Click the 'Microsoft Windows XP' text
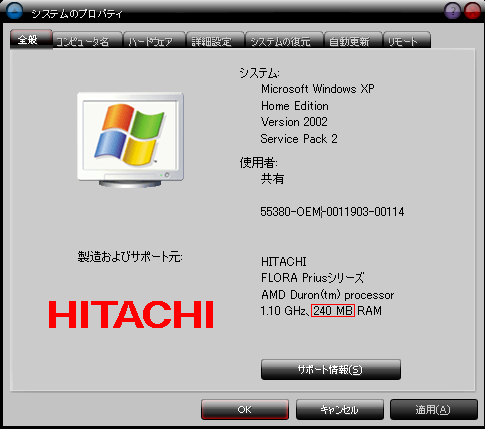Screen dimensions: 485x429 tap(317, 89)
